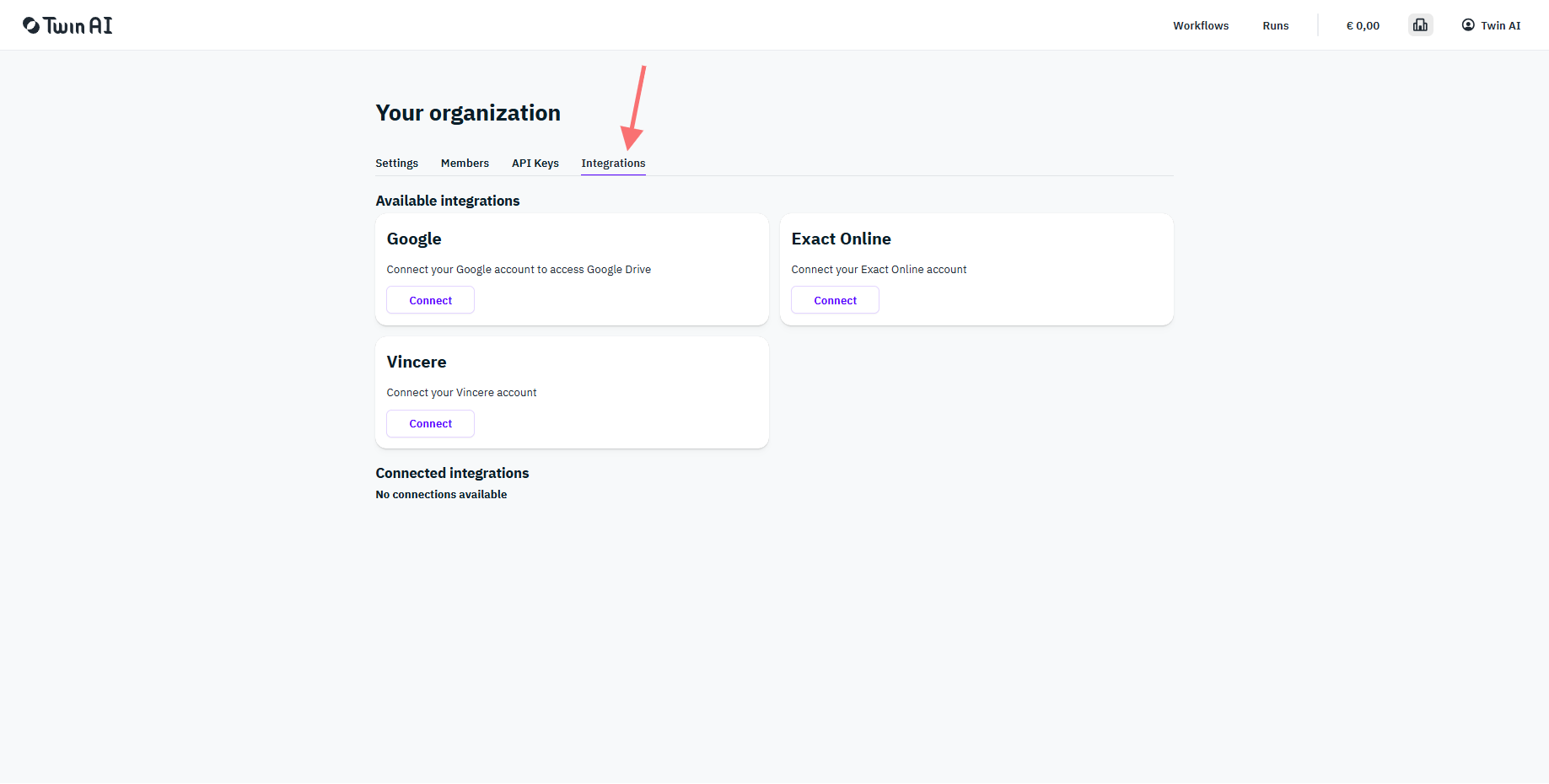This screenshot has height=784, width=1549.
Task: Open the Twin AI user account menu
Action: coord(1491,25)
